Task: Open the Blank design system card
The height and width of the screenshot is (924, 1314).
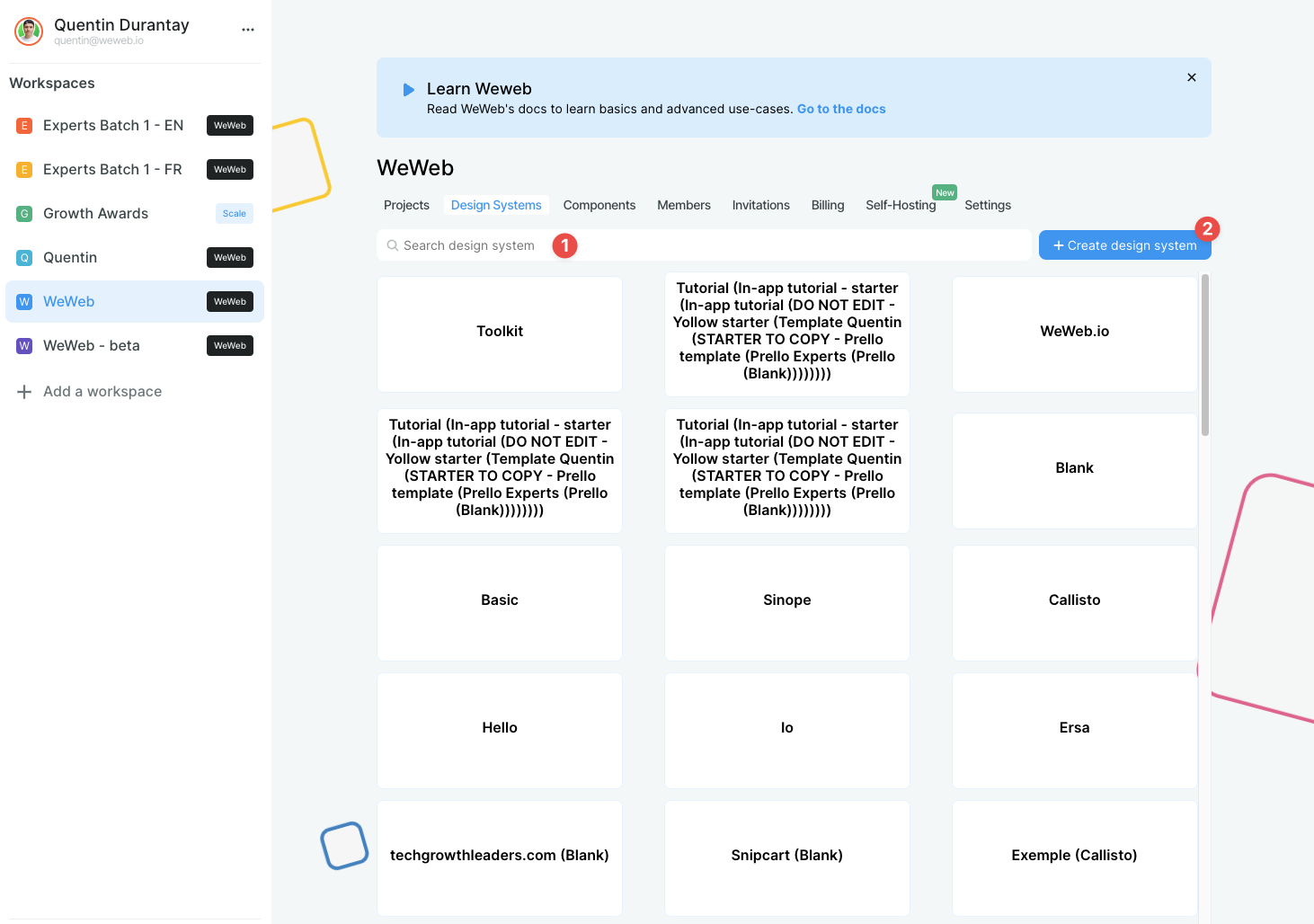Action: coord(1075,470)
